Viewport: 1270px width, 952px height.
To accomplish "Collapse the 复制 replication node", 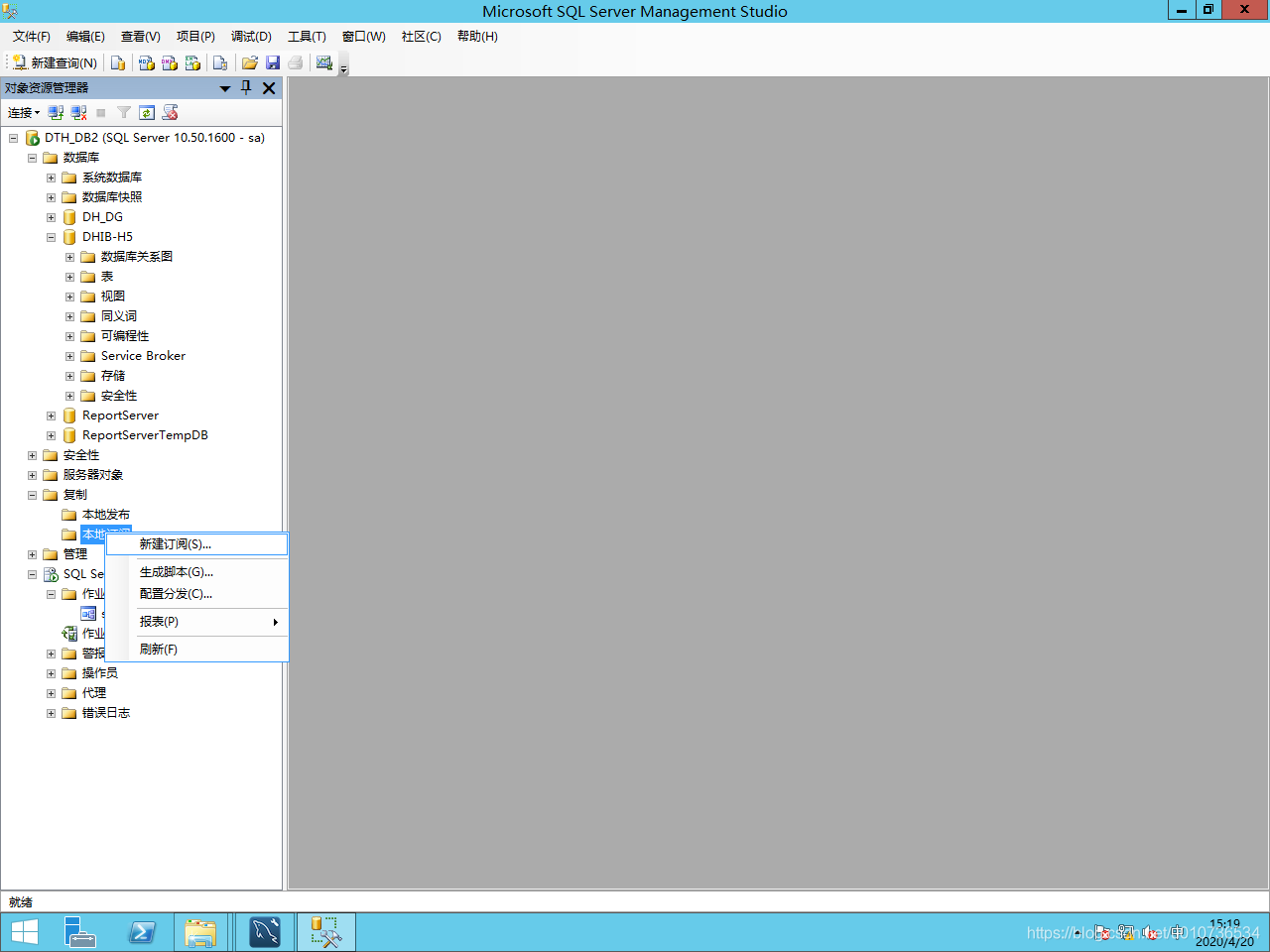I will (x=32, y=495).
